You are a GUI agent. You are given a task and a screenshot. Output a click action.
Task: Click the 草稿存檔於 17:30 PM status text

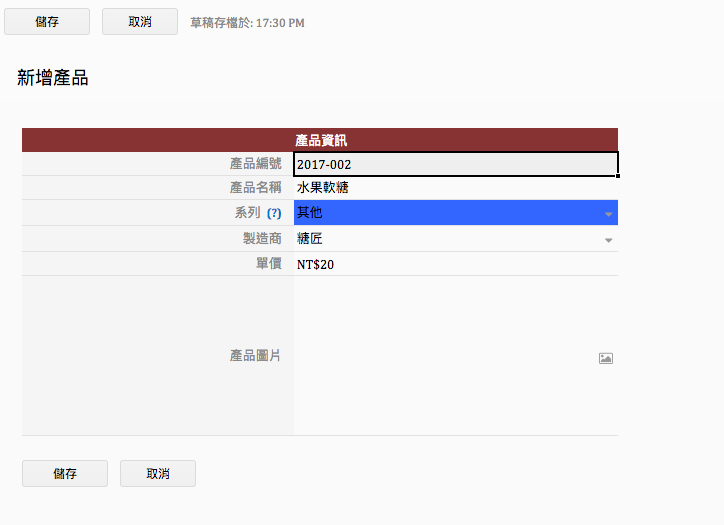coord(247,23)
